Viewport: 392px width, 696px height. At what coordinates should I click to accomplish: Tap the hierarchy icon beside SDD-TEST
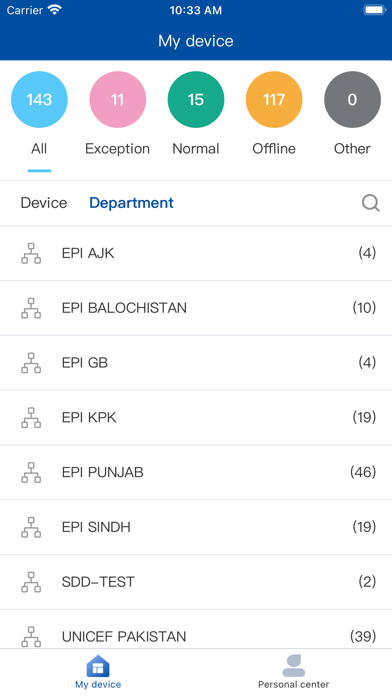pyautogui.click(x=31, y=582)
